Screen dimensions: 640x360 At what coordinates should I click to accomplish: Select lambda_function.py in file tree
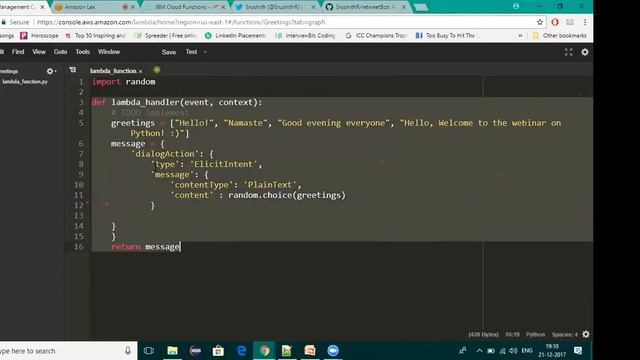coord(25,82)
